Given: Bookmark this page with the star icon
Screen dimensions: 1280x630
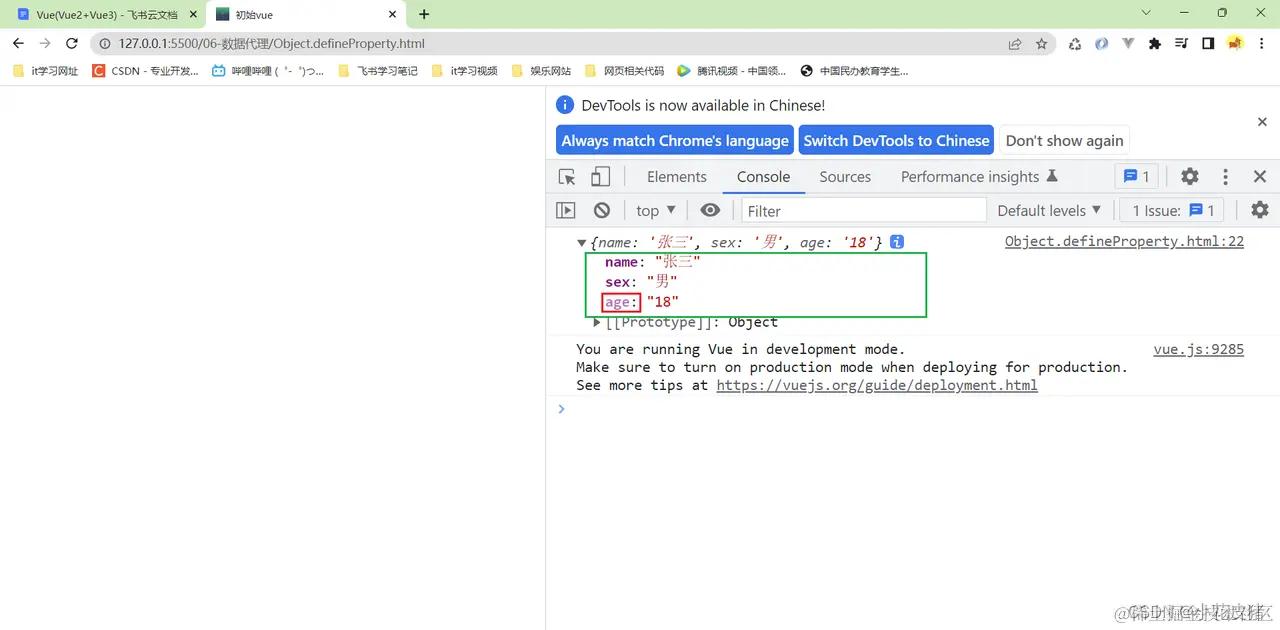Looking at the screenshot, I should tap(1042, 44).
